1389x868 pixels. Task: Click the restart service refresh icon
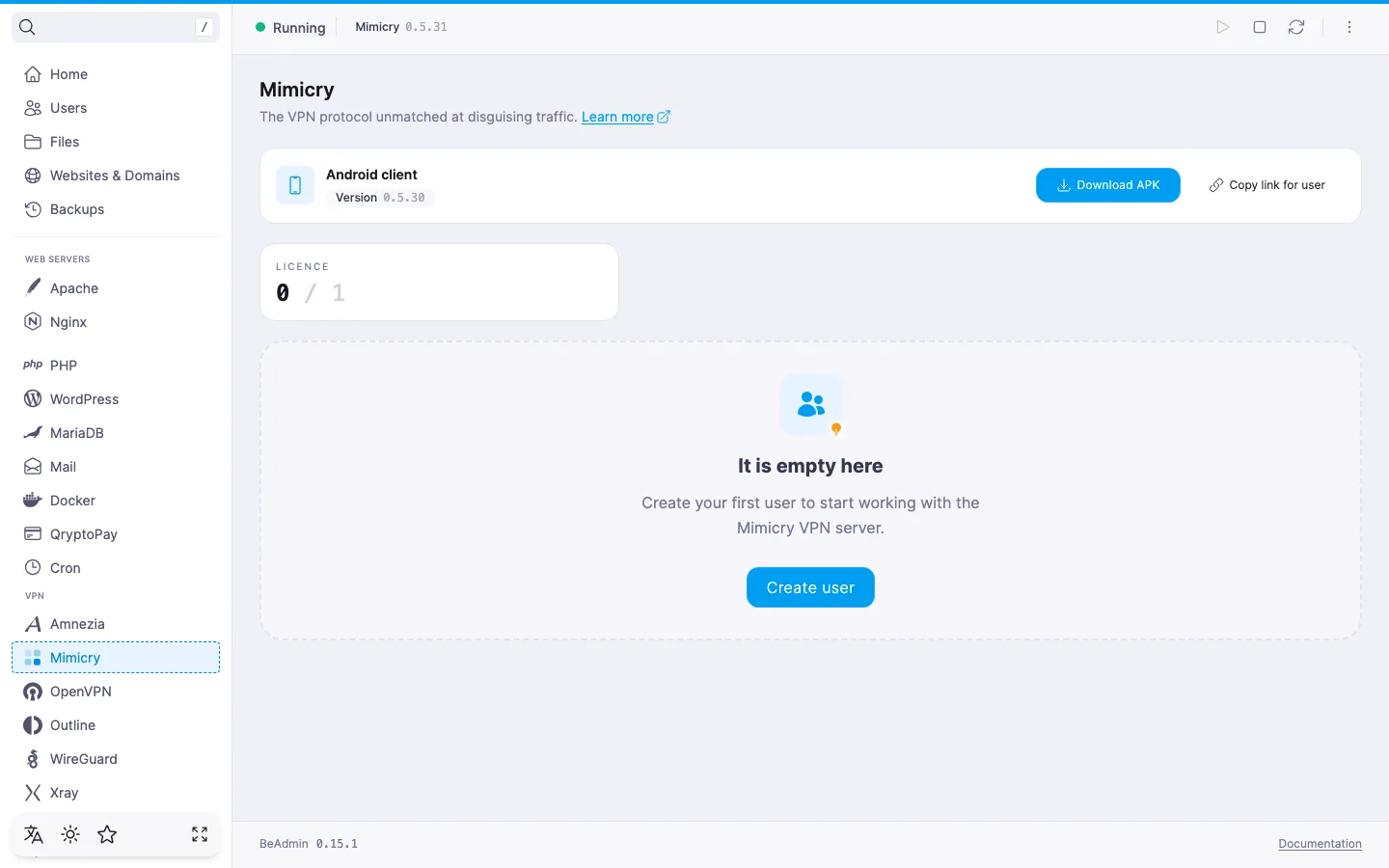click(1296, 27)
